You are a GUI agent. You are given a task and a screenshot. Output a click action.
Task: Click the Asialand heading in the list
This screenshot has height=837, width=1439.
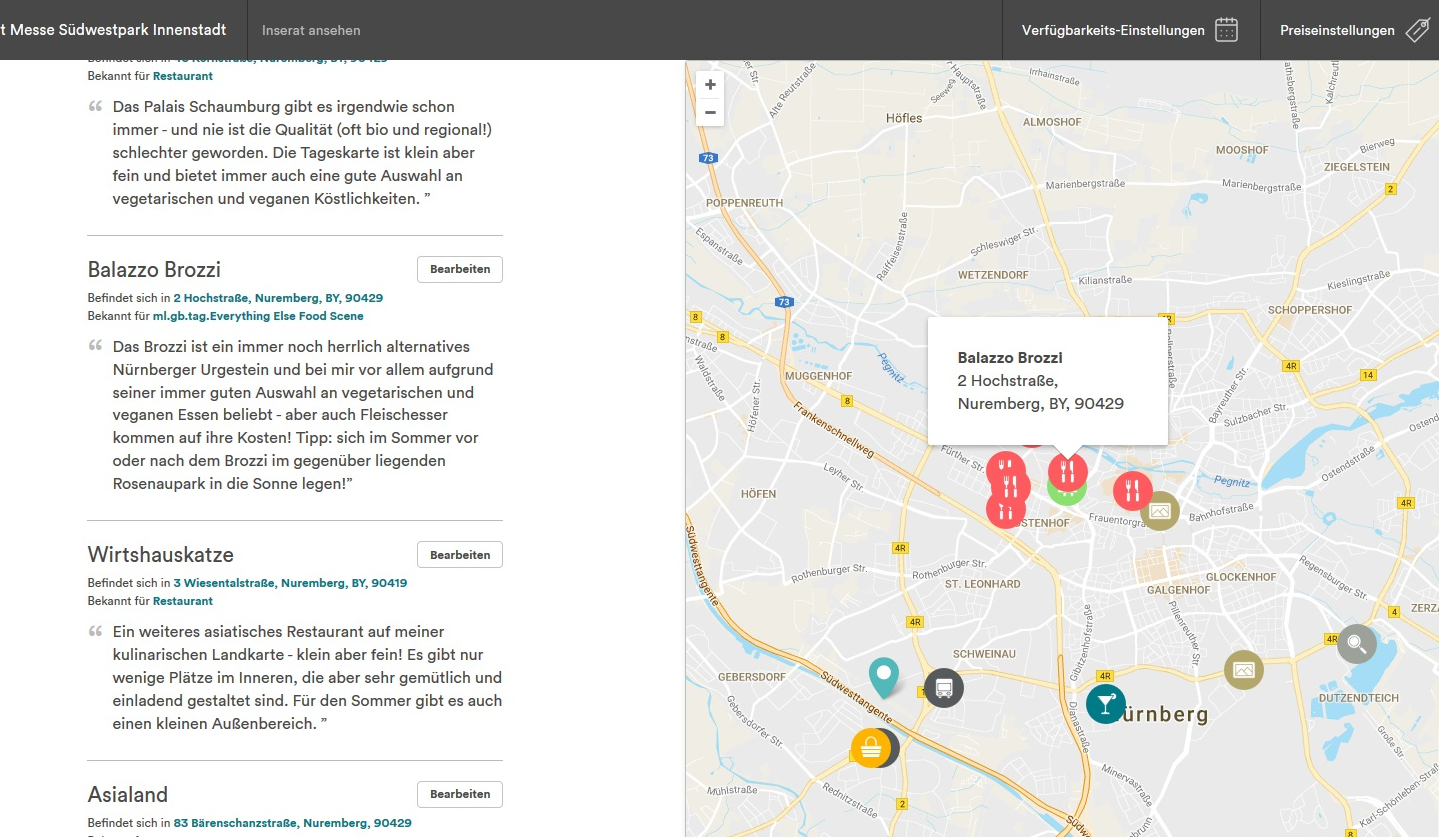point(128,795)
